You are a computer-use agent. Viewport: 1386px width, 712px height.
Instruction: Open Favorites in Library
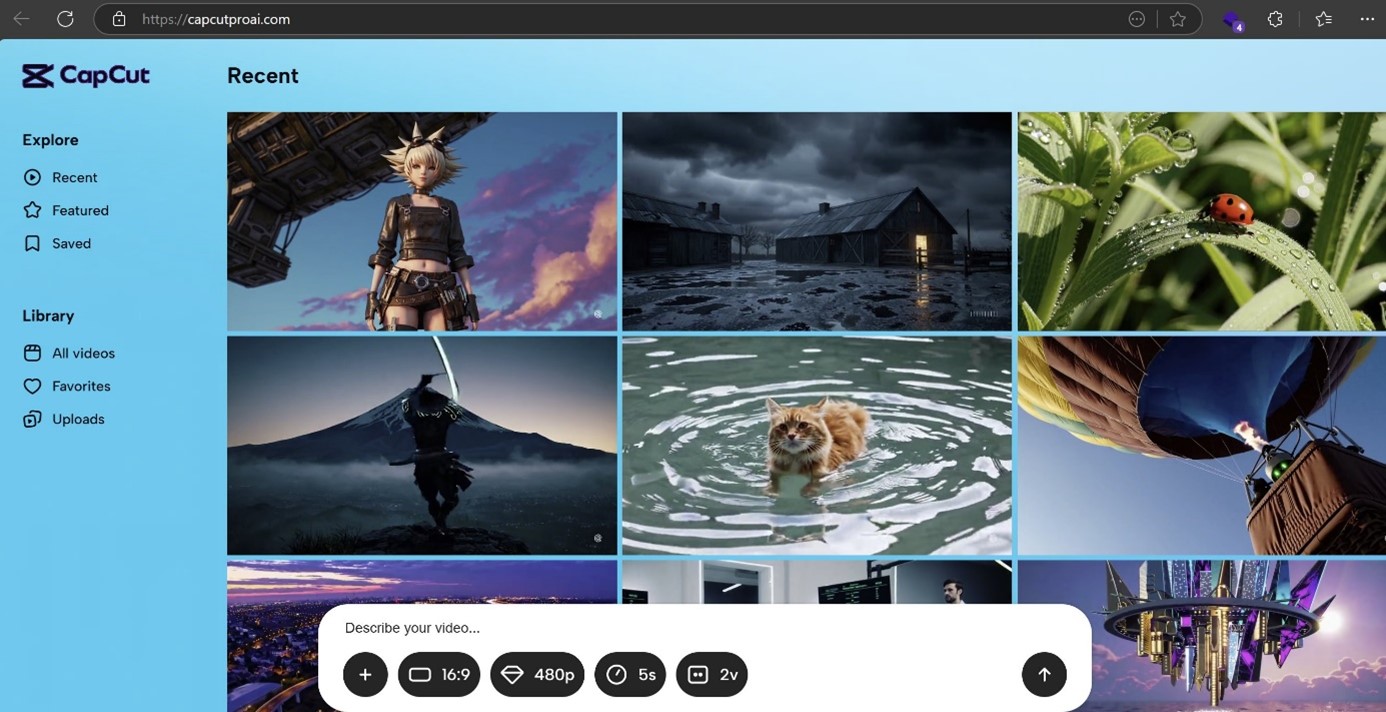(x=67, y=386)
